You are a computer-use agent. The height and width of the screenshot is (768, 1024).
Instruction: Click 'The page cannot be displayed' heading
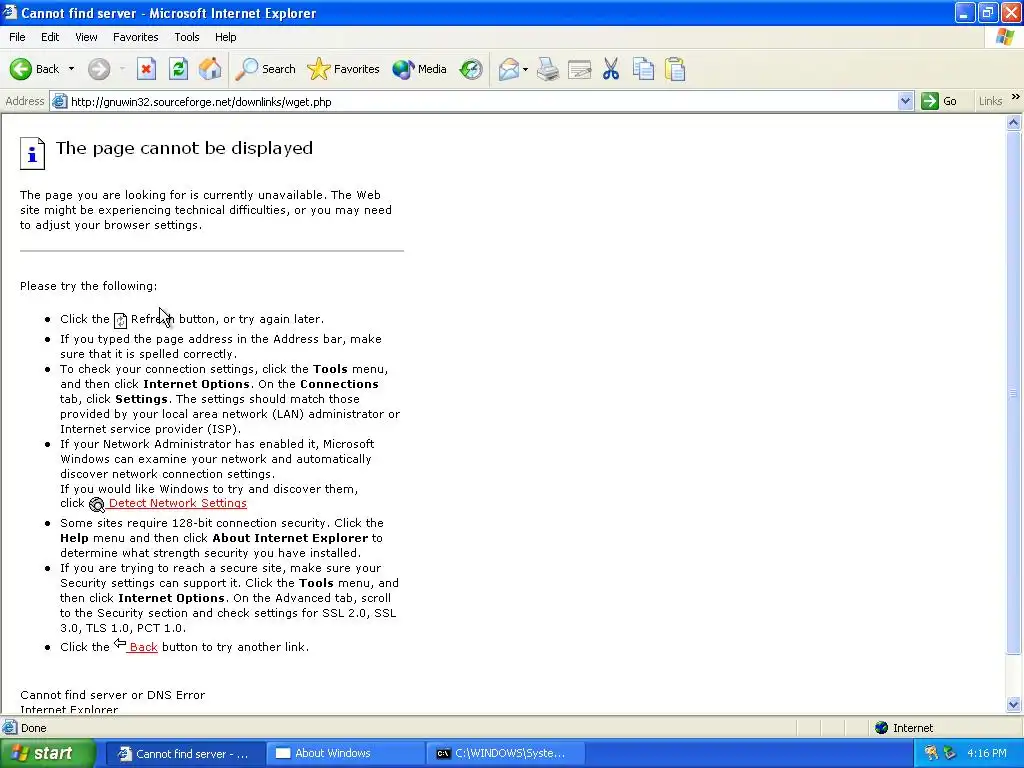coord(184,148)
